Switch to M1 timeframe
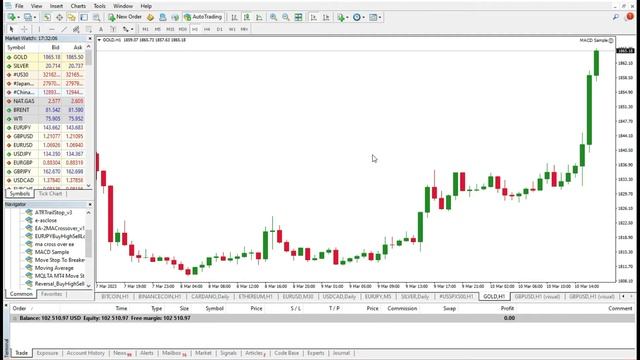Viewport: 640px width, 360px height. click(x=145, y=29)
